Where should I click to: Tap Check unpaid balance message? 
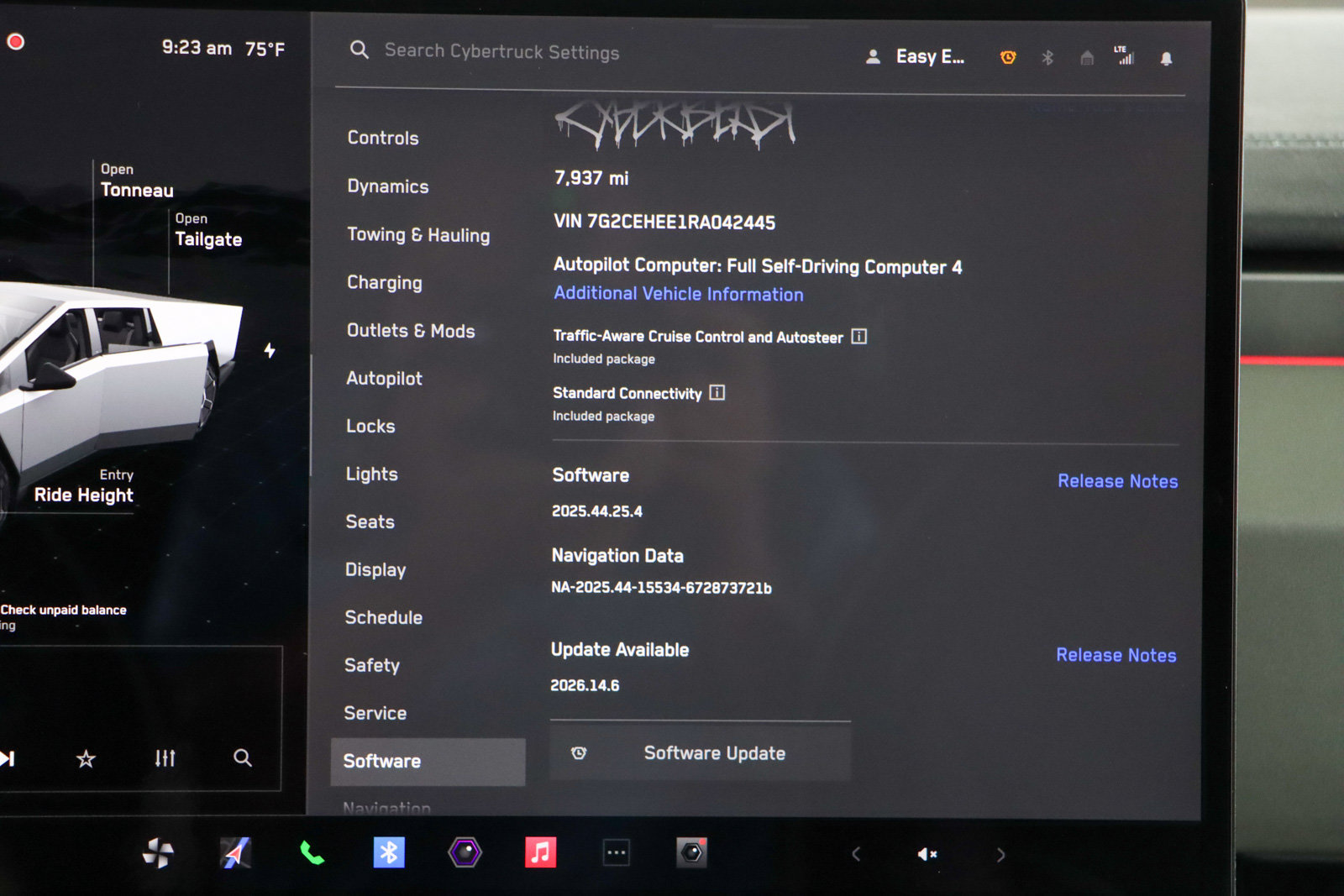coord(63,610)
